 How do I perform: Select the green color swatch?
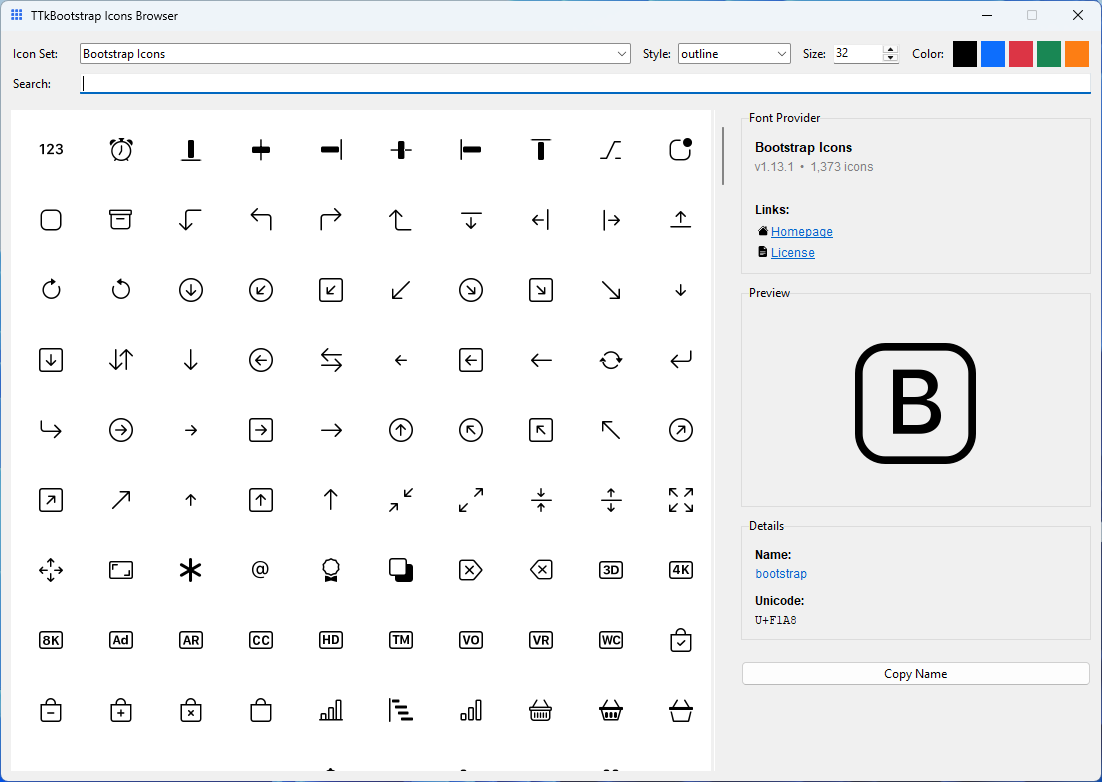click(x=1048, y=53)
